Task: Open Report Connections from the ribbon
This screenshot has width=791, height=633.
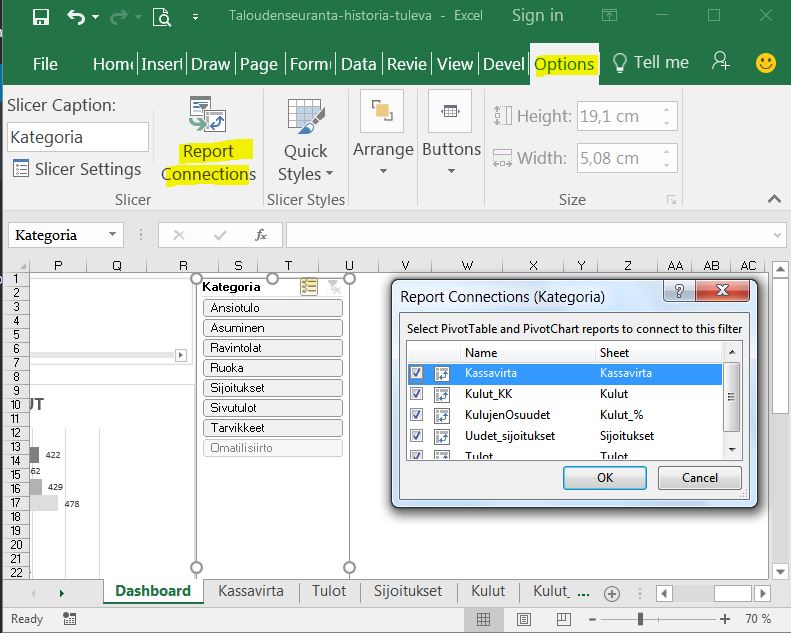Action: click(x=208, y=140)
